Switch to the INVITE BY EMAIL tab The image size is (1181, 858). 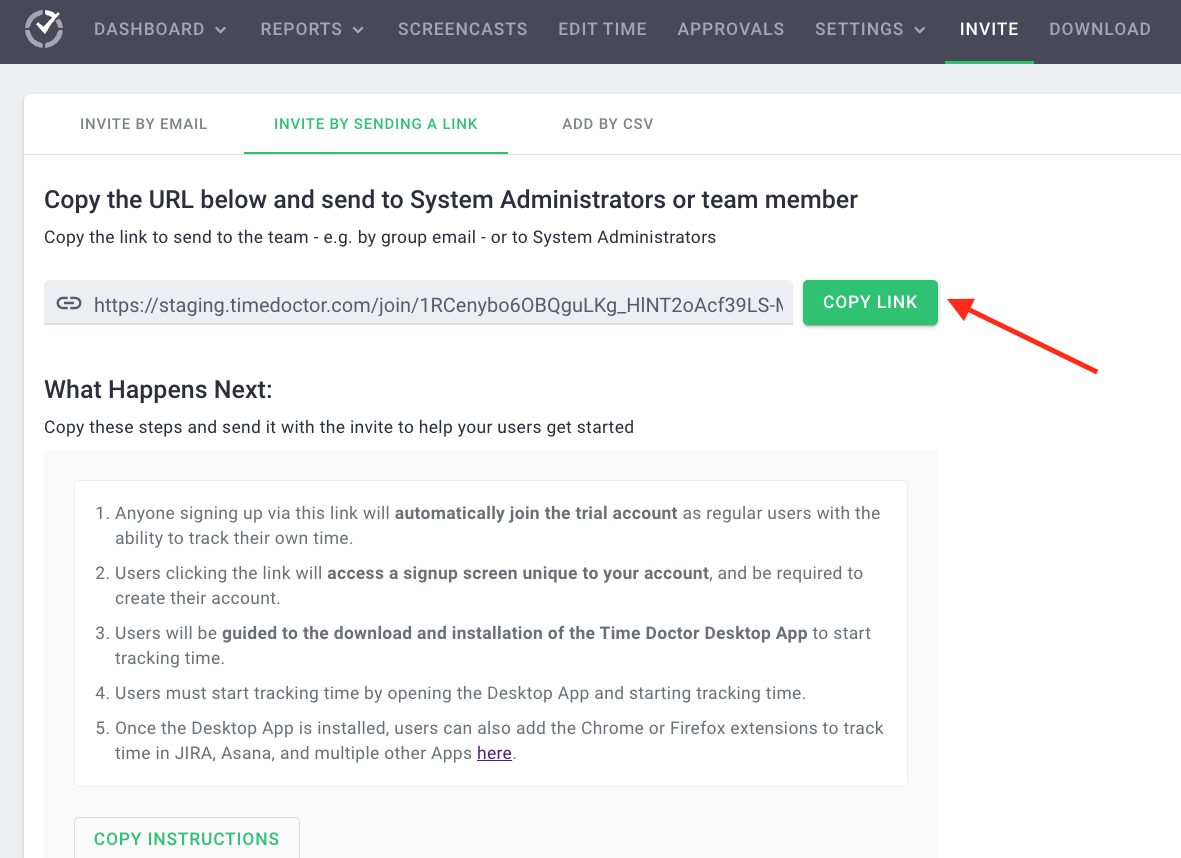click(143, 123)
